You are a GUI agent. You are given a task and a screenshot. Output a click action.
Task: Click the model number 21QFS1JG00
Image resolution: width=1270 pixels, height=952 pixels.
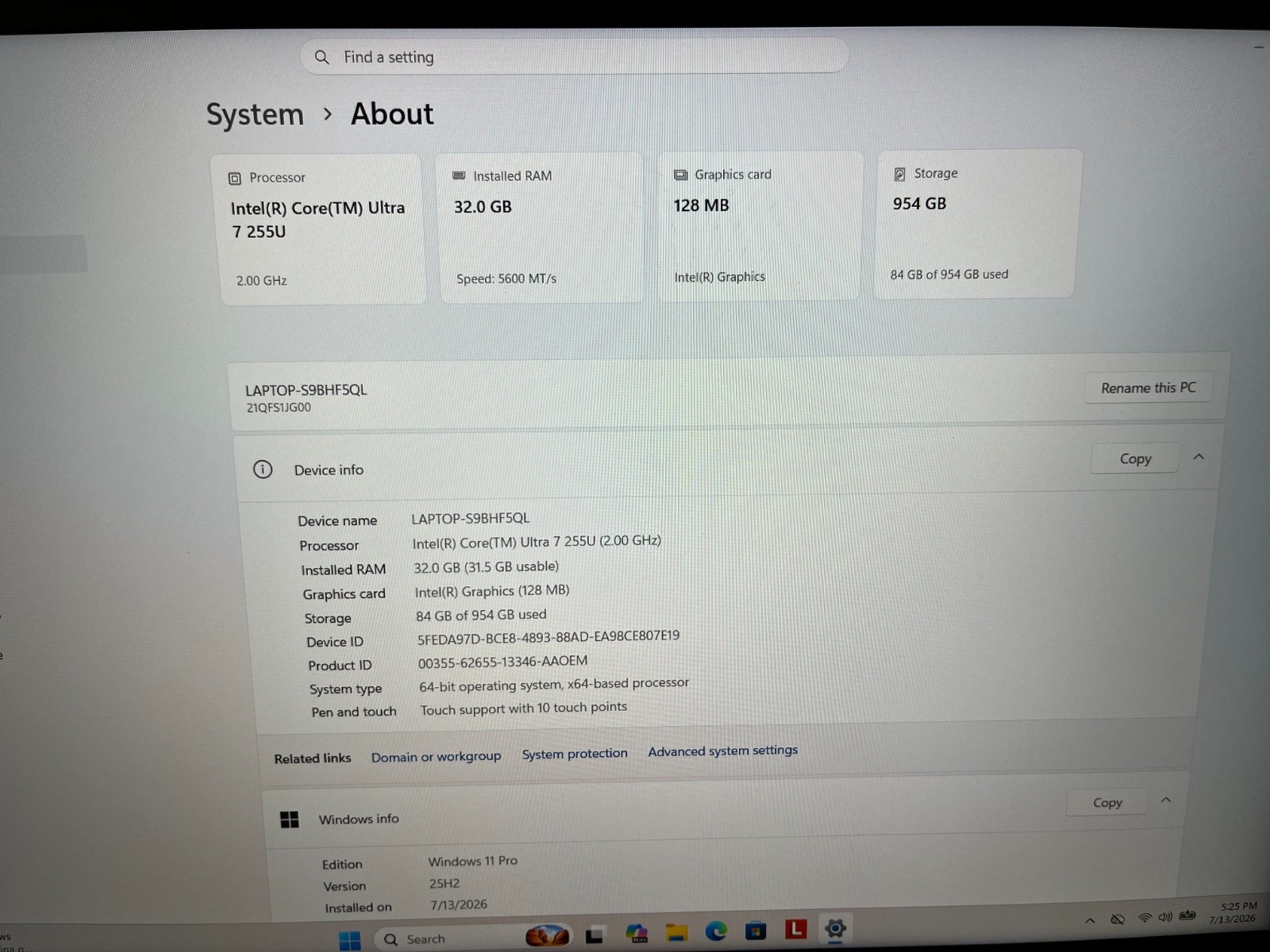point(279,408)
